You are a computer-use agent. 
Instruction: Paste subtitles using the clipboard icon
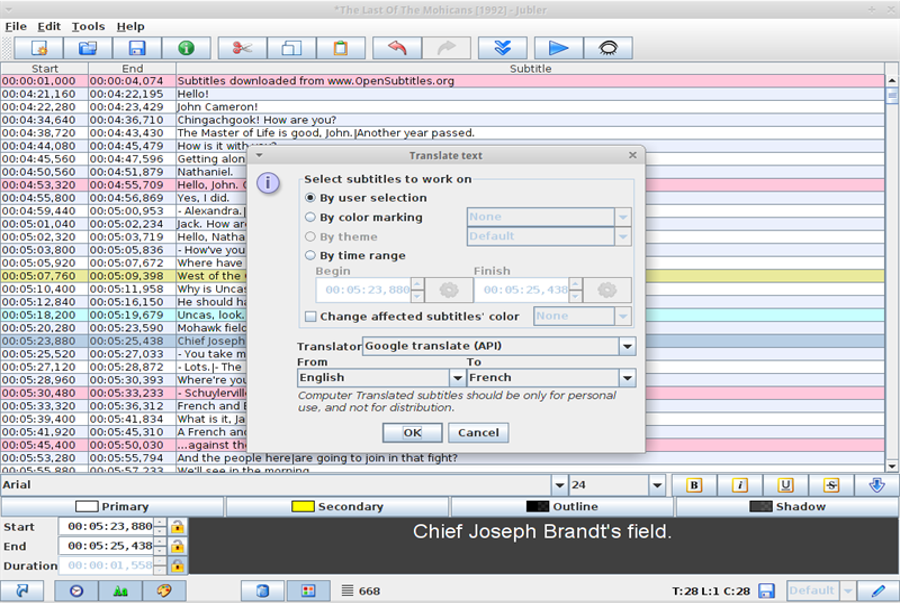coord(340,48)
